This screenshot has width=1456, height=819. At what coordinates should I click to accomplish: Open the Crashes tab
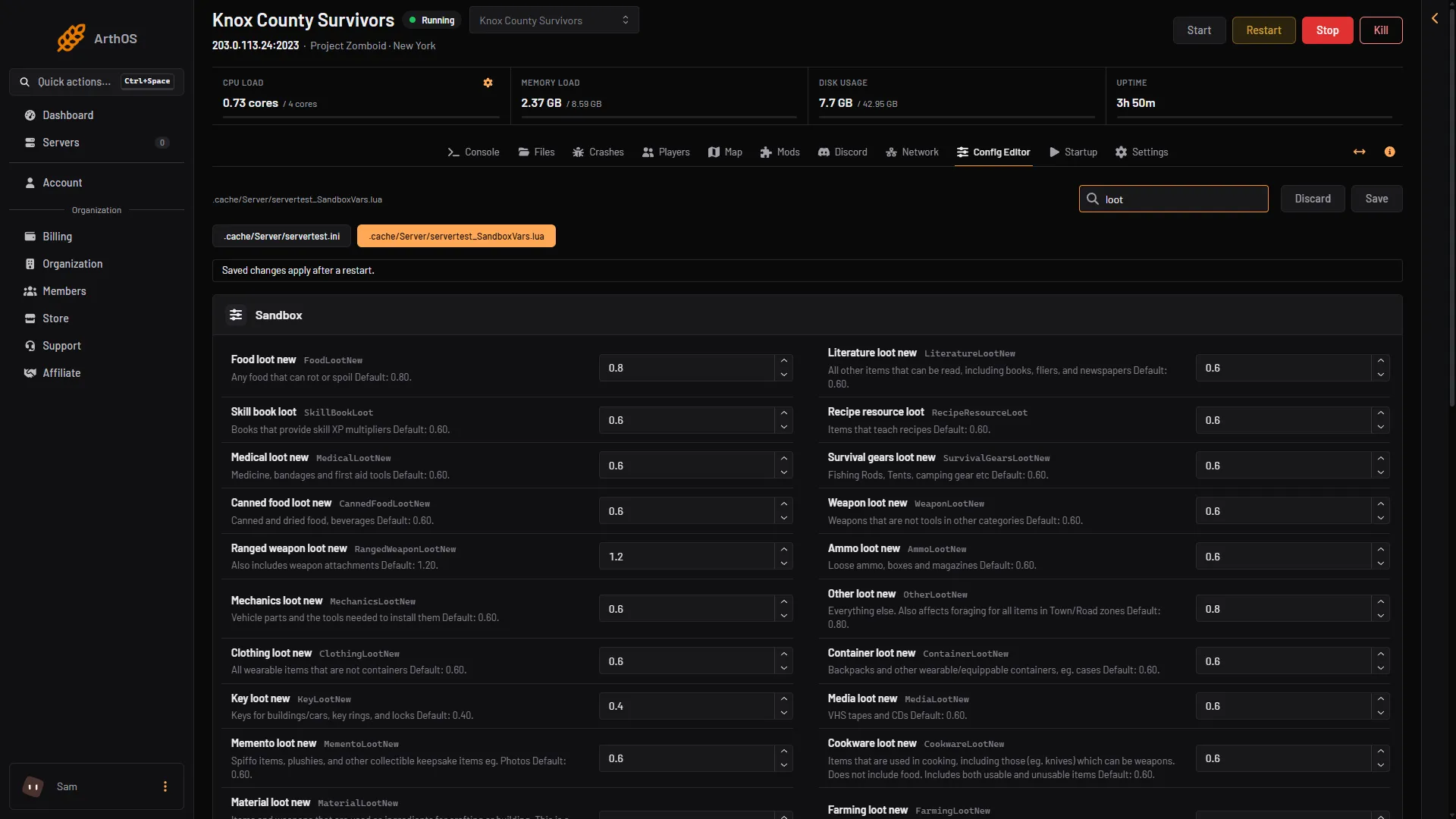[x=598, y=152]
